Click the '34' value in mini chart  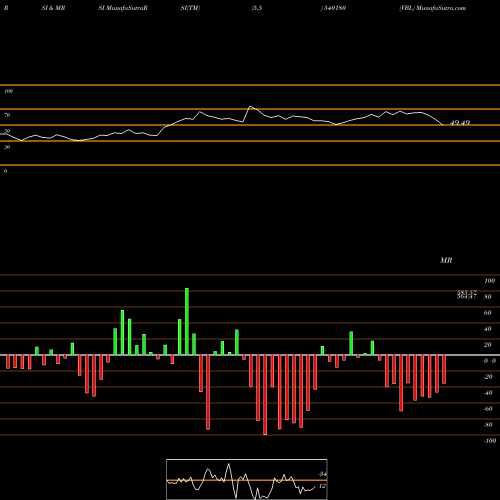[322, 474]
